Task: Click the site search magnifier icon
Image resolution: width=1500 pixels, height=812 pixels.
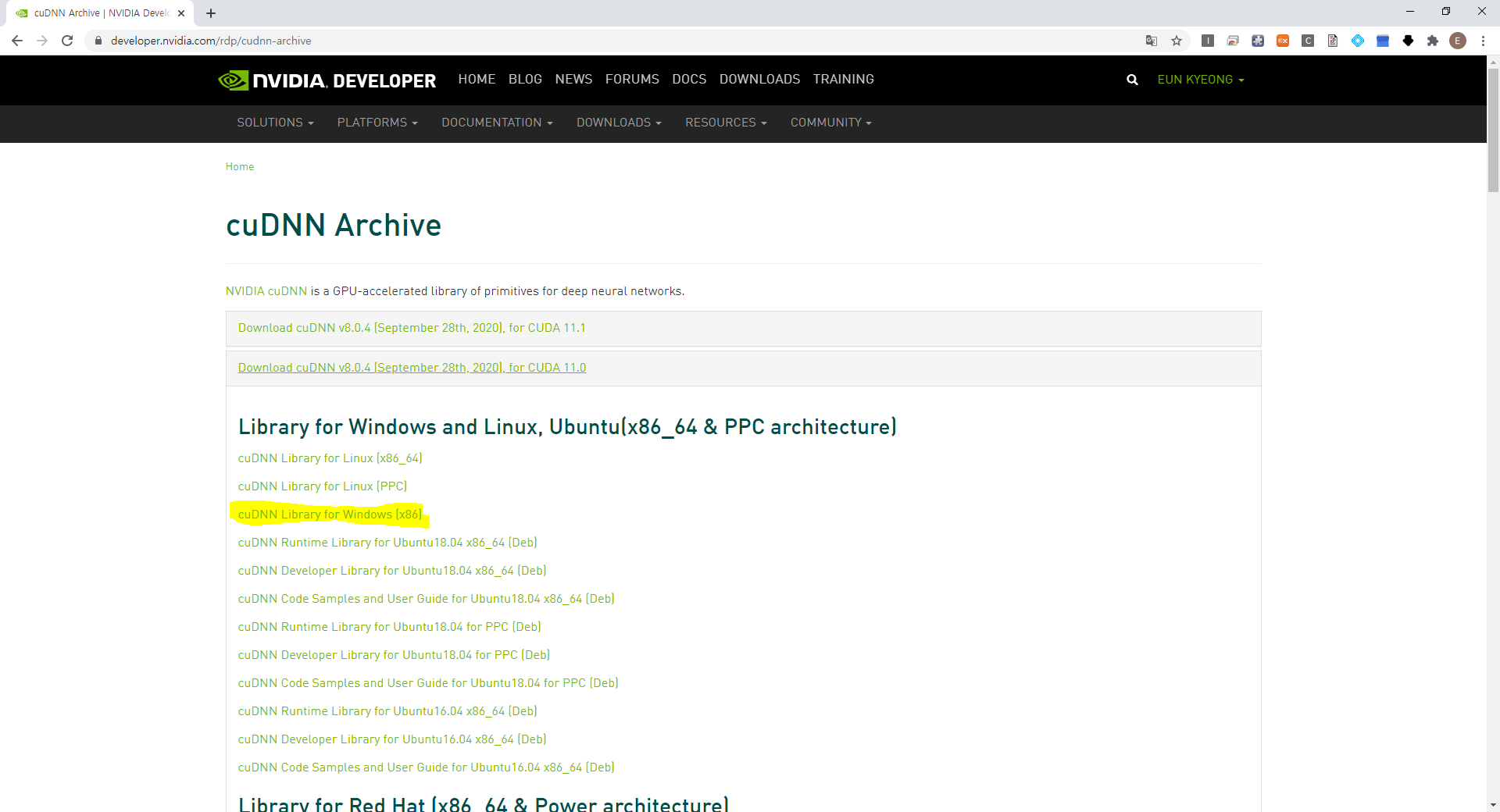Action: click(1132, 80)
